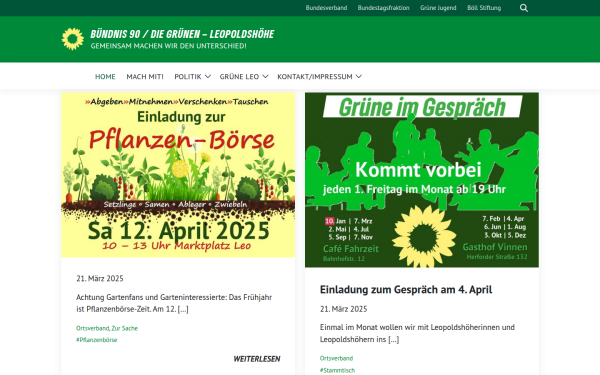Go to the HOME menu item

pyautogui.click(x=105, y=77)
